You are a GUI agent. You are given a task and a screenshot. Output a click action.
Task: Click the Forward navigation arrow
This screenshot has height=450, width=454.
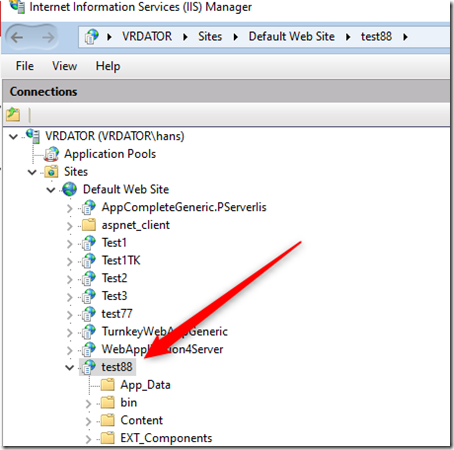coord(48,37)
